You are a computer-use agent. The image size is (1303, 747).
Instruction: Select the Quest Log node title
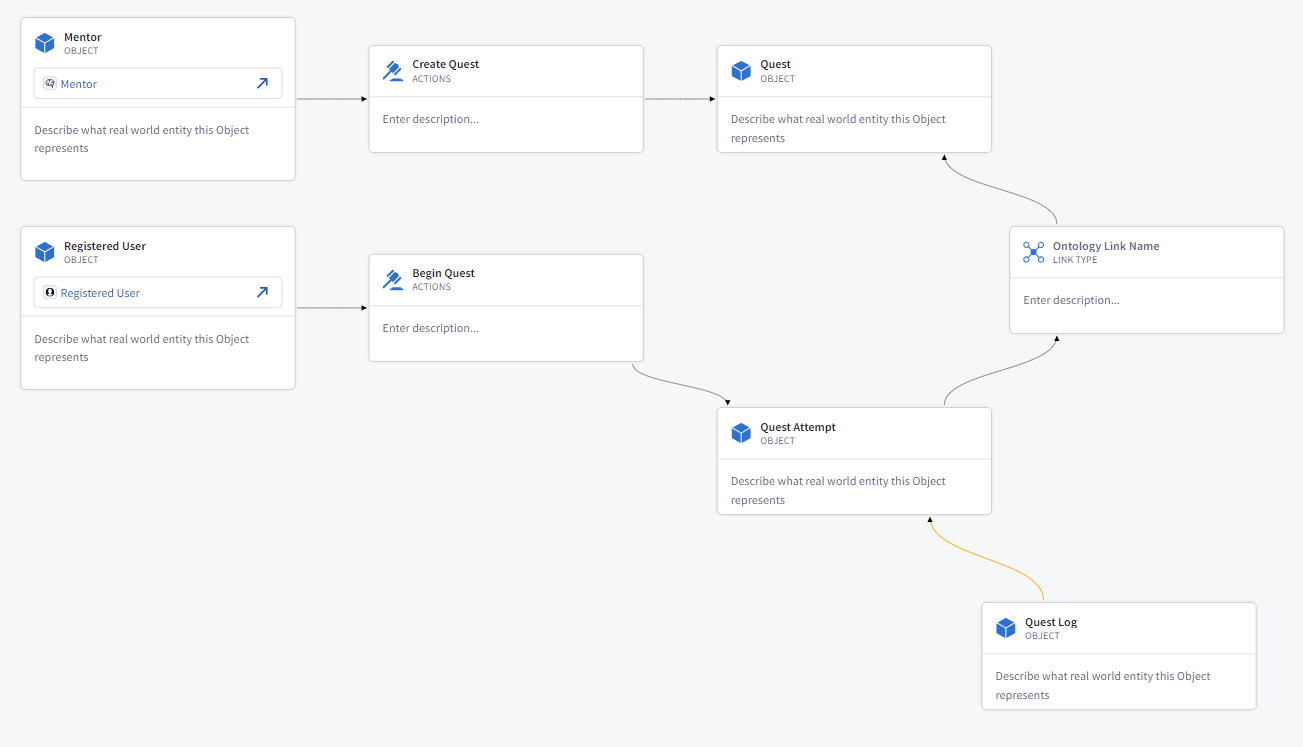(x=1051, y=622)
